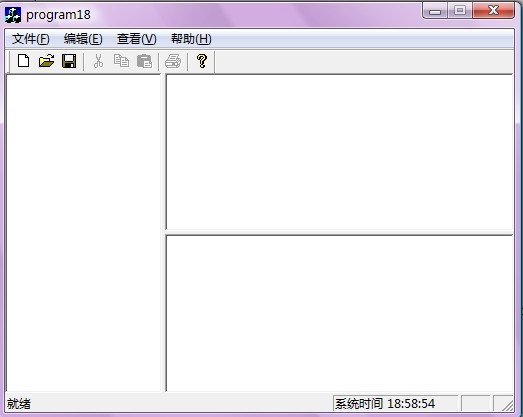Image resolution: width=523 pixels, height=417 pixels.
Task: Click inside the left split pane
Action: 83,233
